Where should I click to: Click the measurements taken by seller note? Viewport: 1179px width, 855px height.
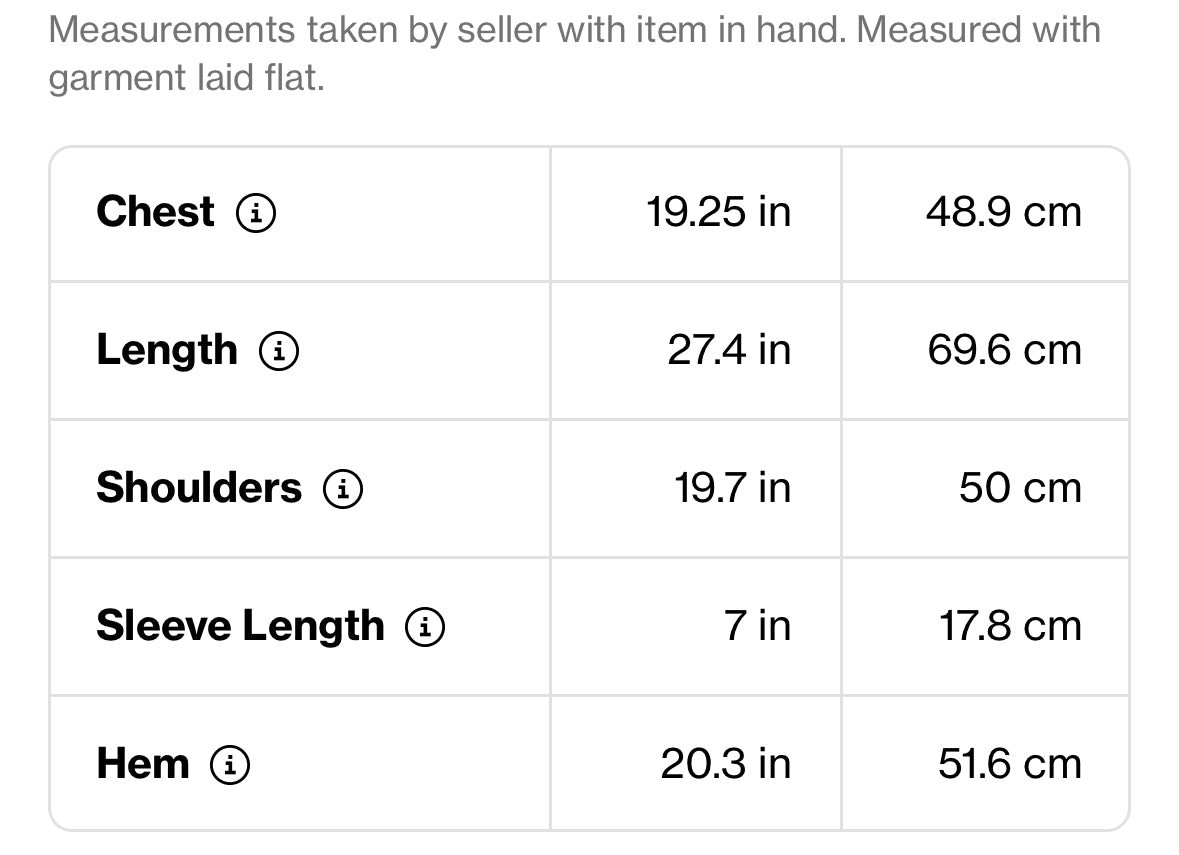[574, 53]
